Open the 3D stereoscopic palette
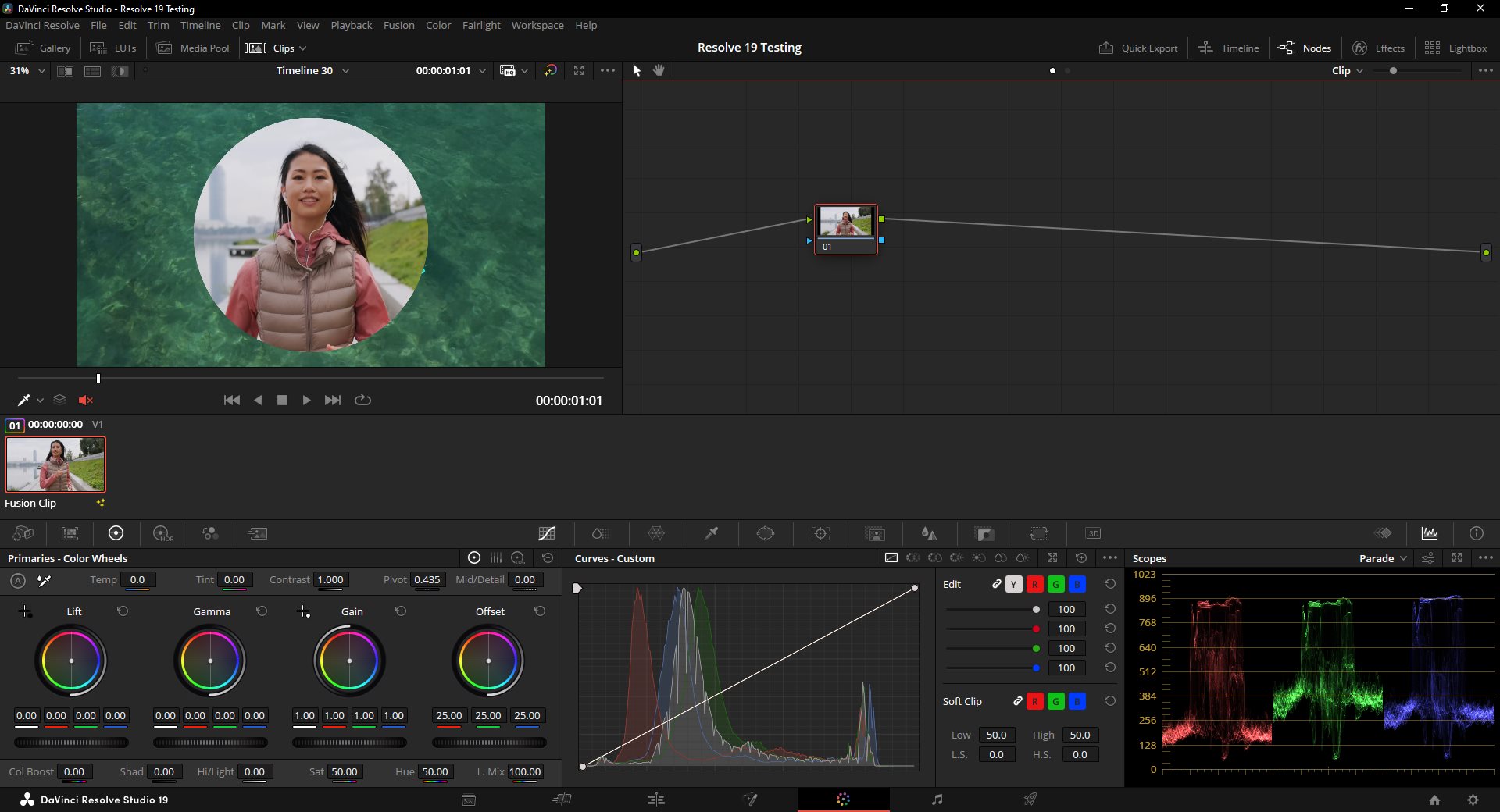The image size is (1500, 812). [1094, 533]
